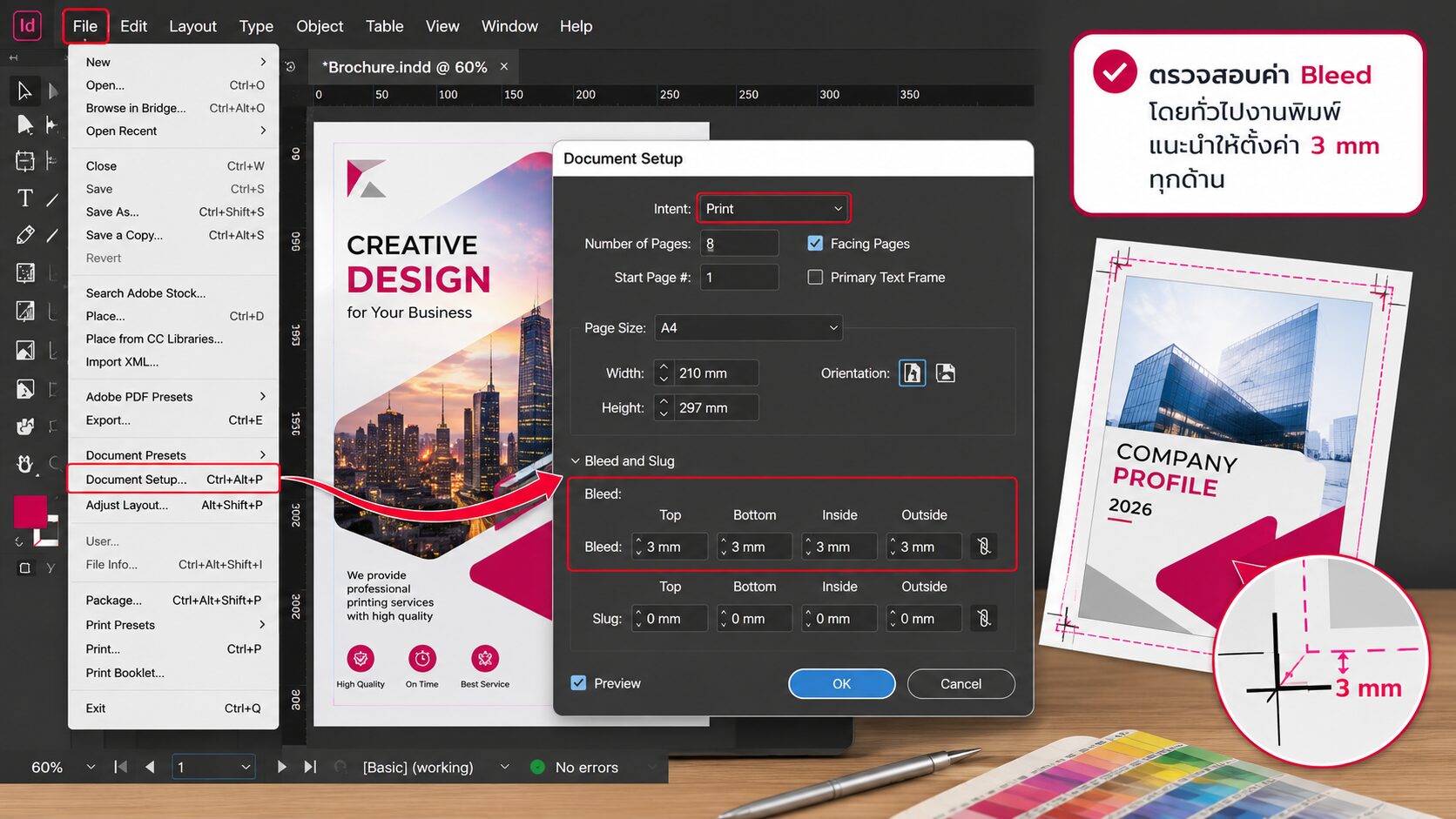Viewport: 1456px width, 819px height.
Task: Toggle Slug link chain icon
Action: [x=983, y=618]
